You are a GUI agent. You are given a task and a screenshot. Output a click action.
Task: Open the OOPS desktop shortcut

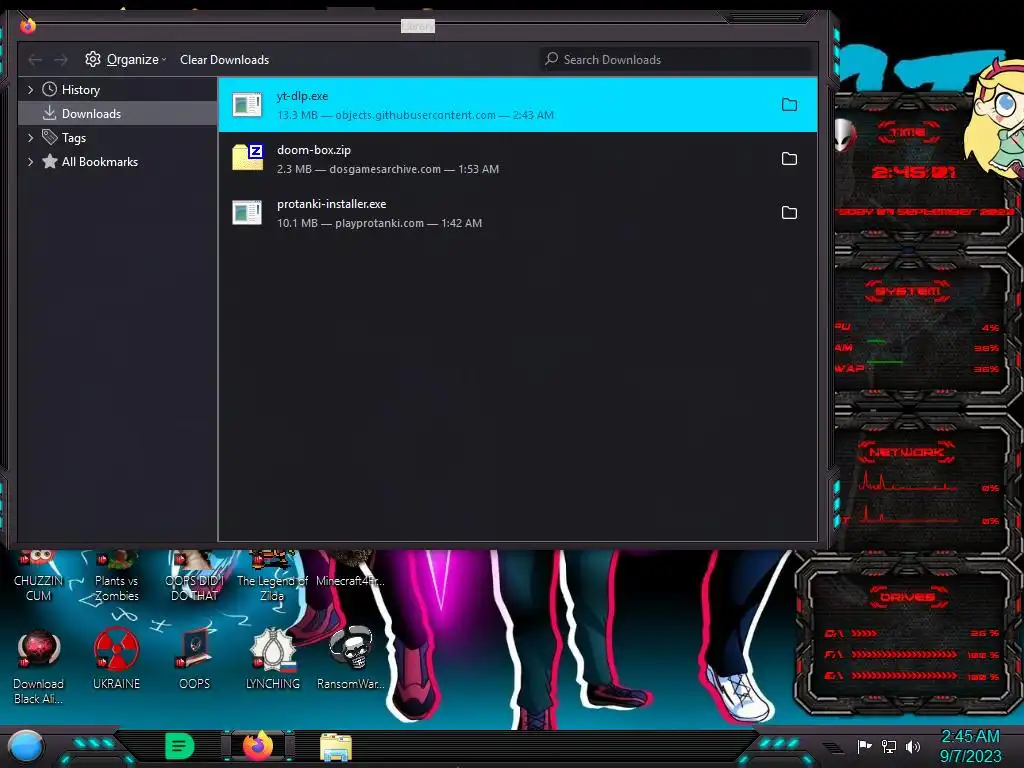[195, 659]
